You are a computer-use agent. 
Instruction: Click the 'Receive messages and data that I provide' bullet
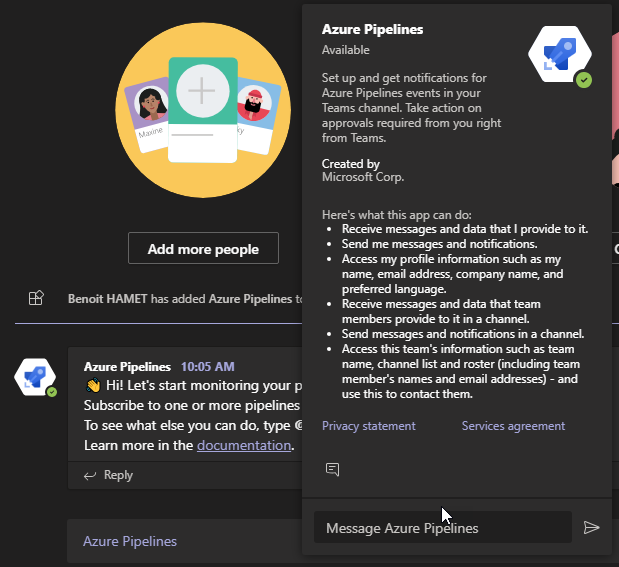465,229
